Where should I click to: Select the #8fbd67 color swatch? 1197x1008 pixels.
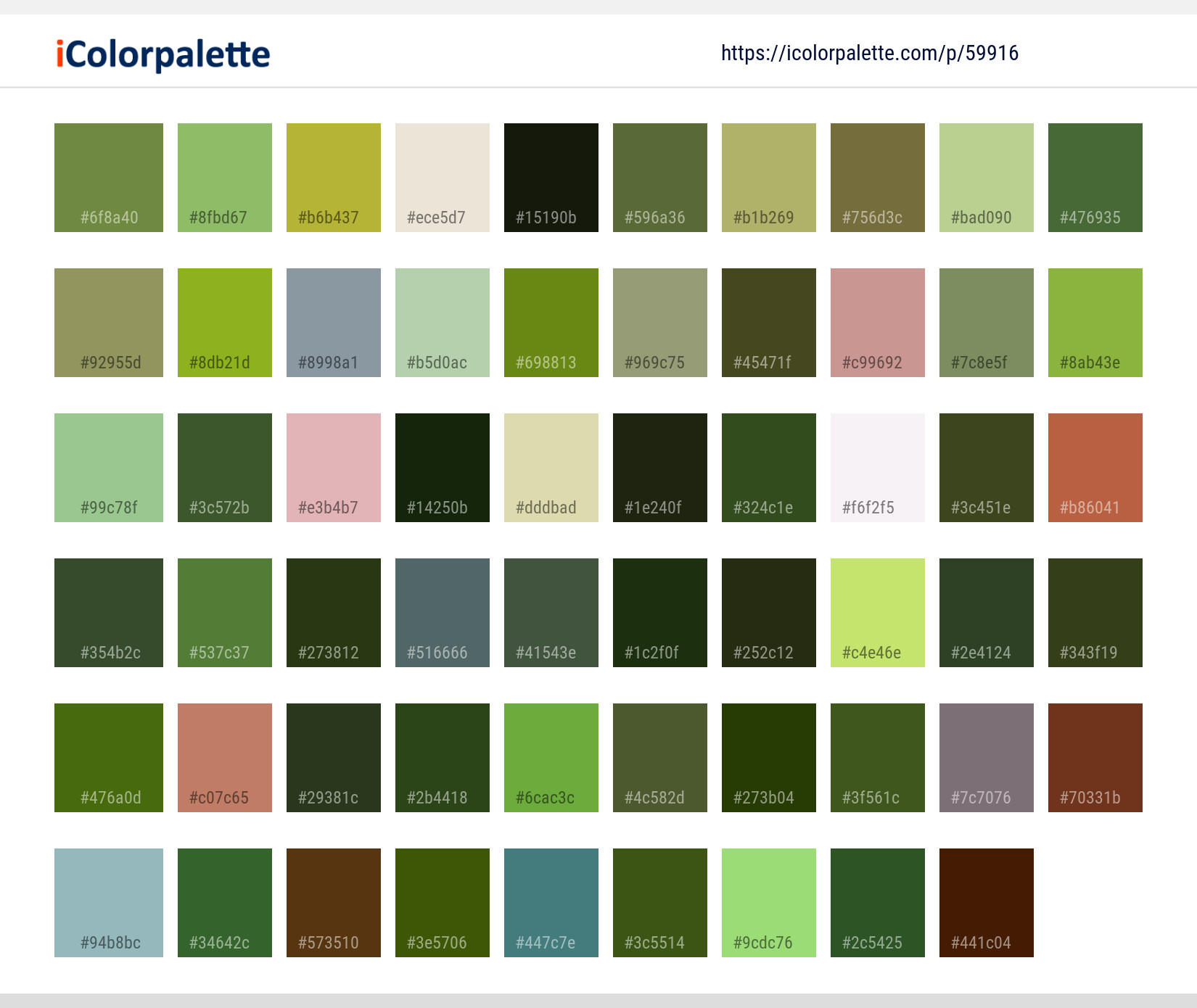tap(225, 178)
